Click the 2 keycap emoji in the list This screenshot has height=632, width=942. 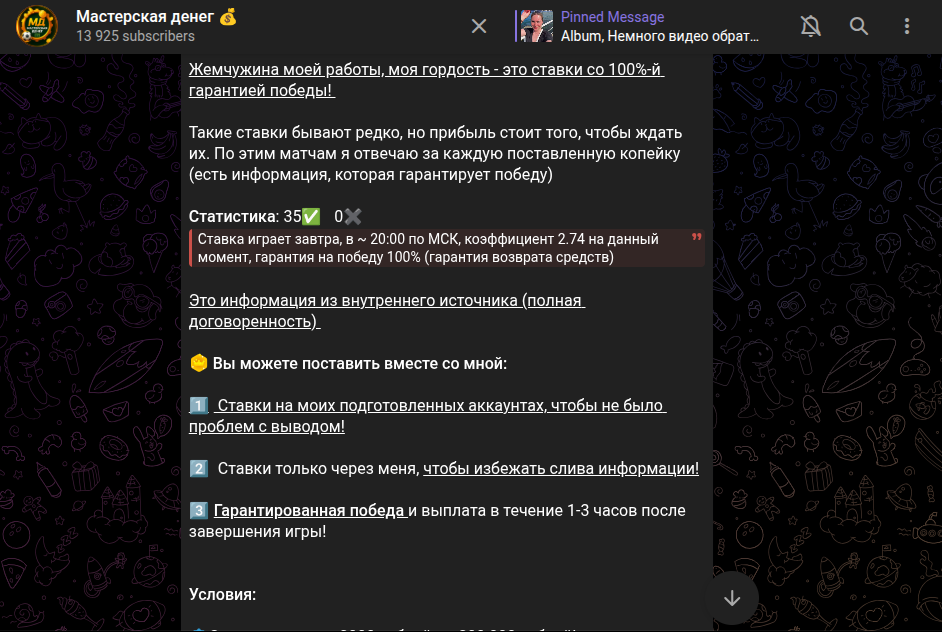pos(200,470)
